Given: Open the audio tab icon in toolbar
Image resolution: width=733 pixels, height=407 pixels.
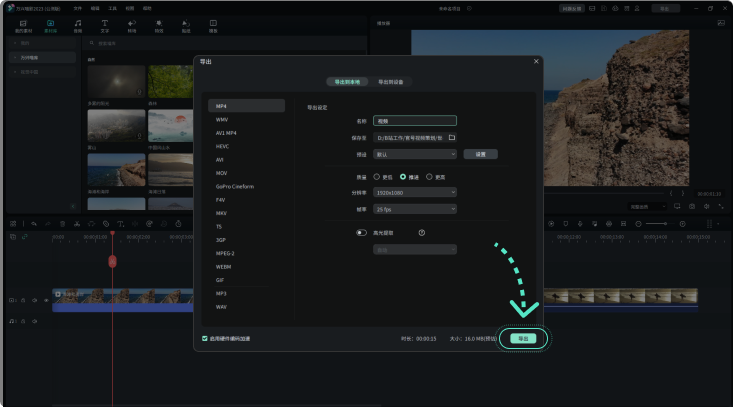Looking at the screenshot, I should [x=78, y=25].
